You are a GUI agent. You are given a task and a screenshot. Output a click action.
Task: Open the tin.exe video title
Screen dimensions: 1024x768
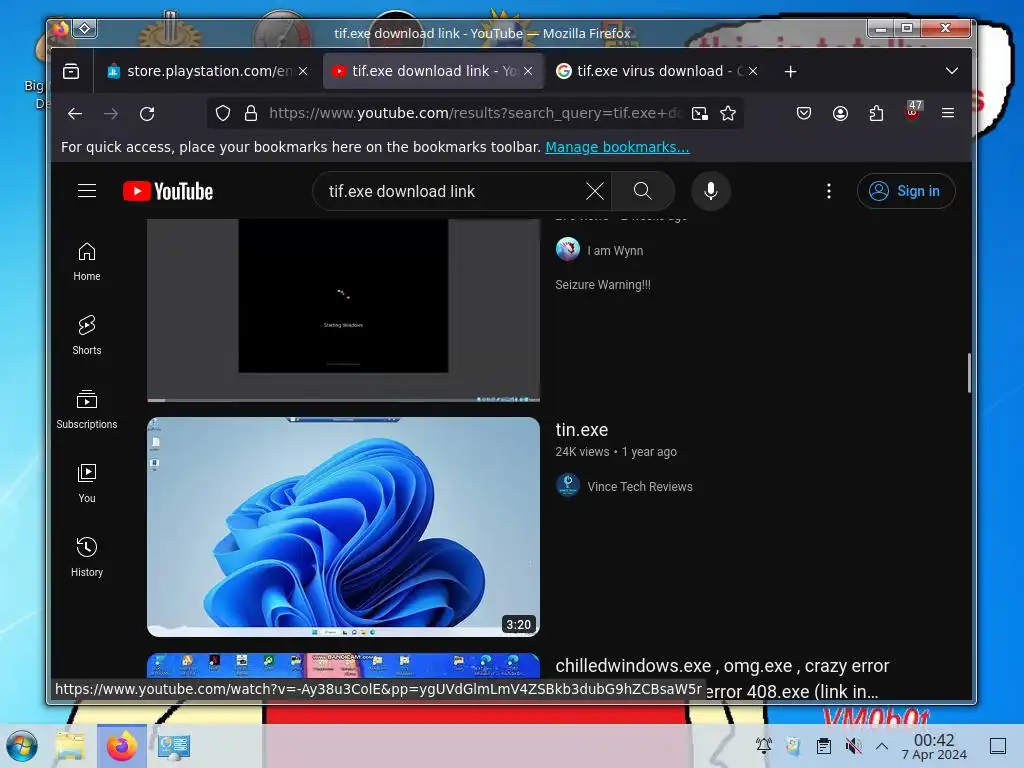(x=581, y=430)
